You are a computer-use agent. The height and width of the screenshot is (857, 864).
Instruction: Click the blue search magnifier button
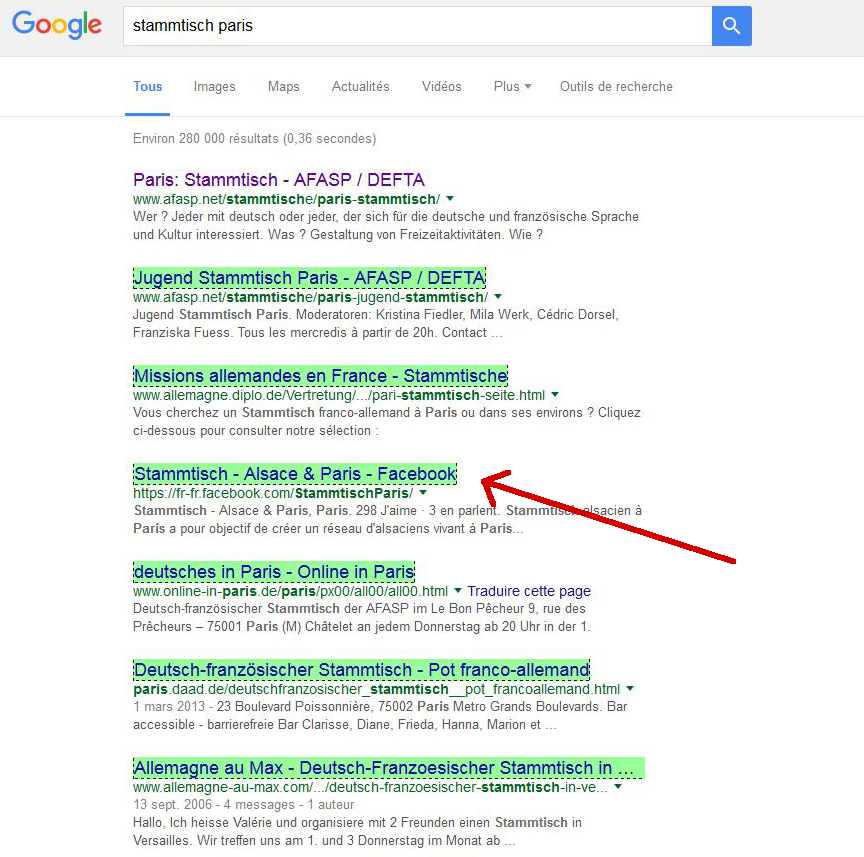[731, 26]
